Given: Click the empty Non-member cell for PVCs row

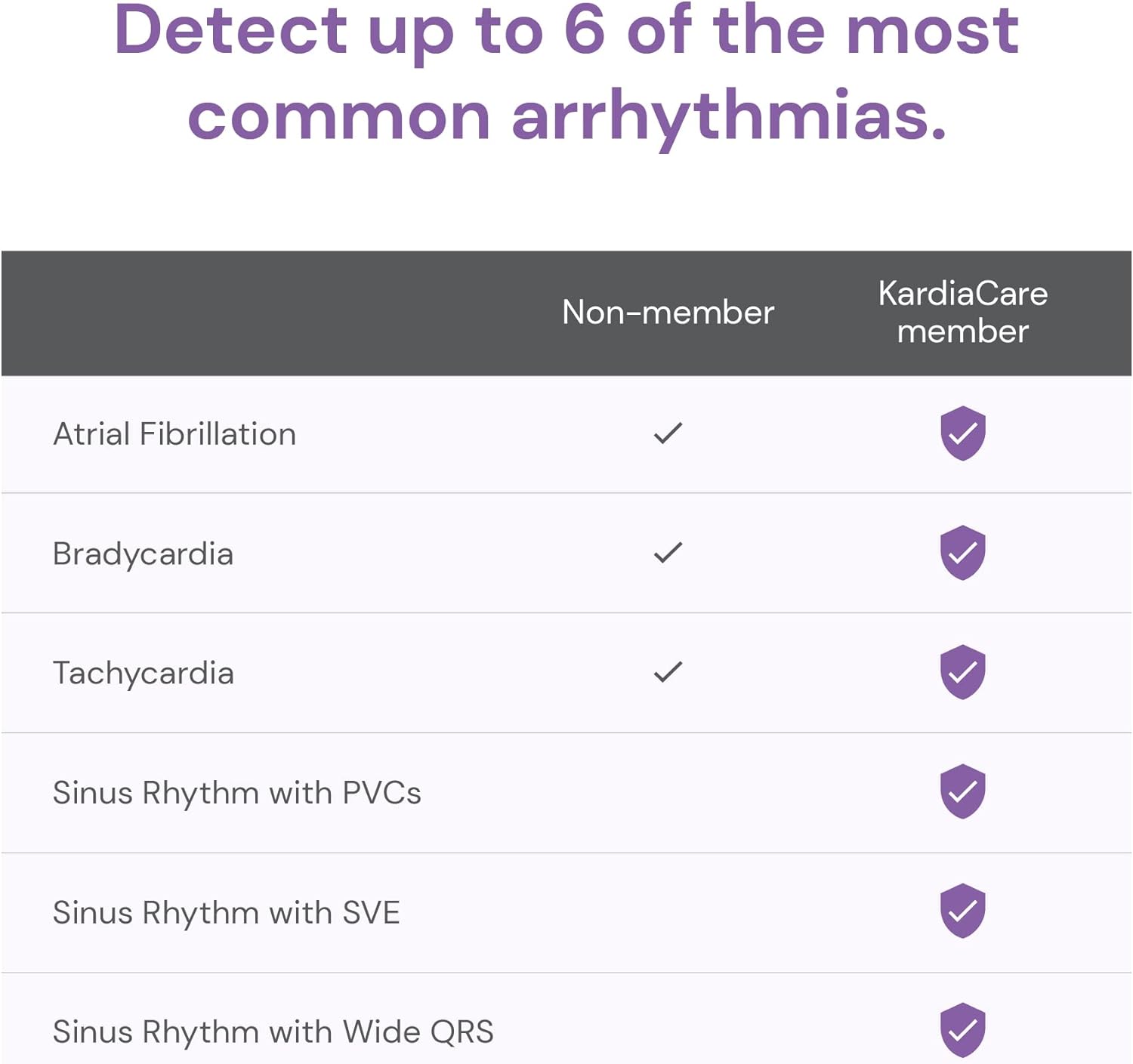Looking at the screenshot, I should (x=668, y=793).
